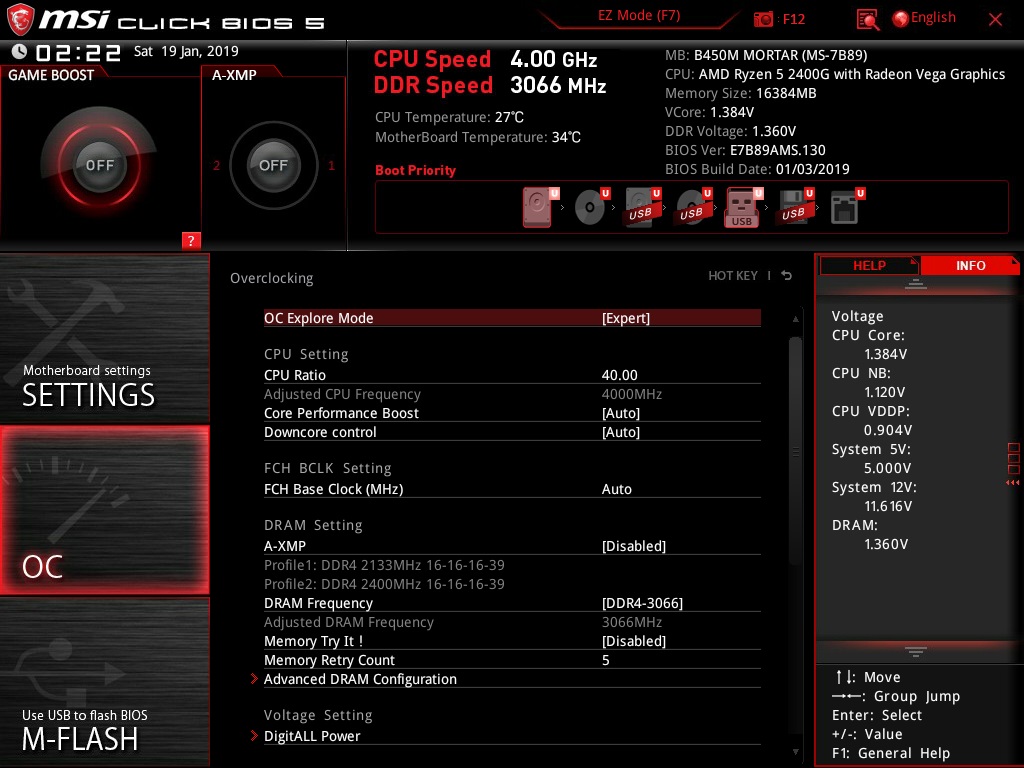This screenshot has width=1024, height=768.
Task: Select the USB flash drive boot device
Action: 740,207
